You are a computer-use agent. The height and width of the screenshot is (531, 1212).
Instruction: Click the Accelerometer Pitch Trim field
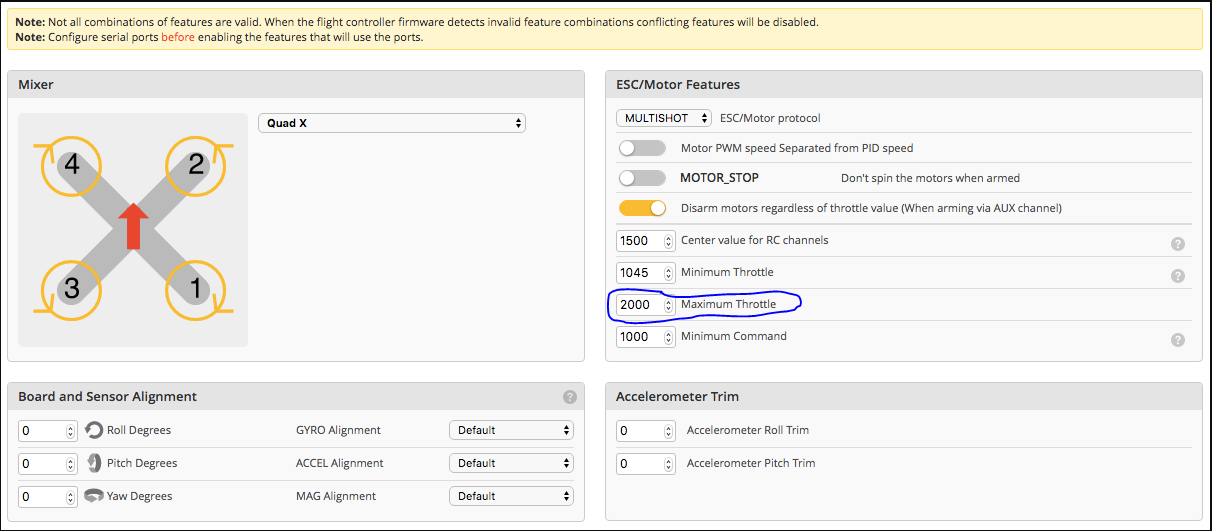tap(640, 463)
